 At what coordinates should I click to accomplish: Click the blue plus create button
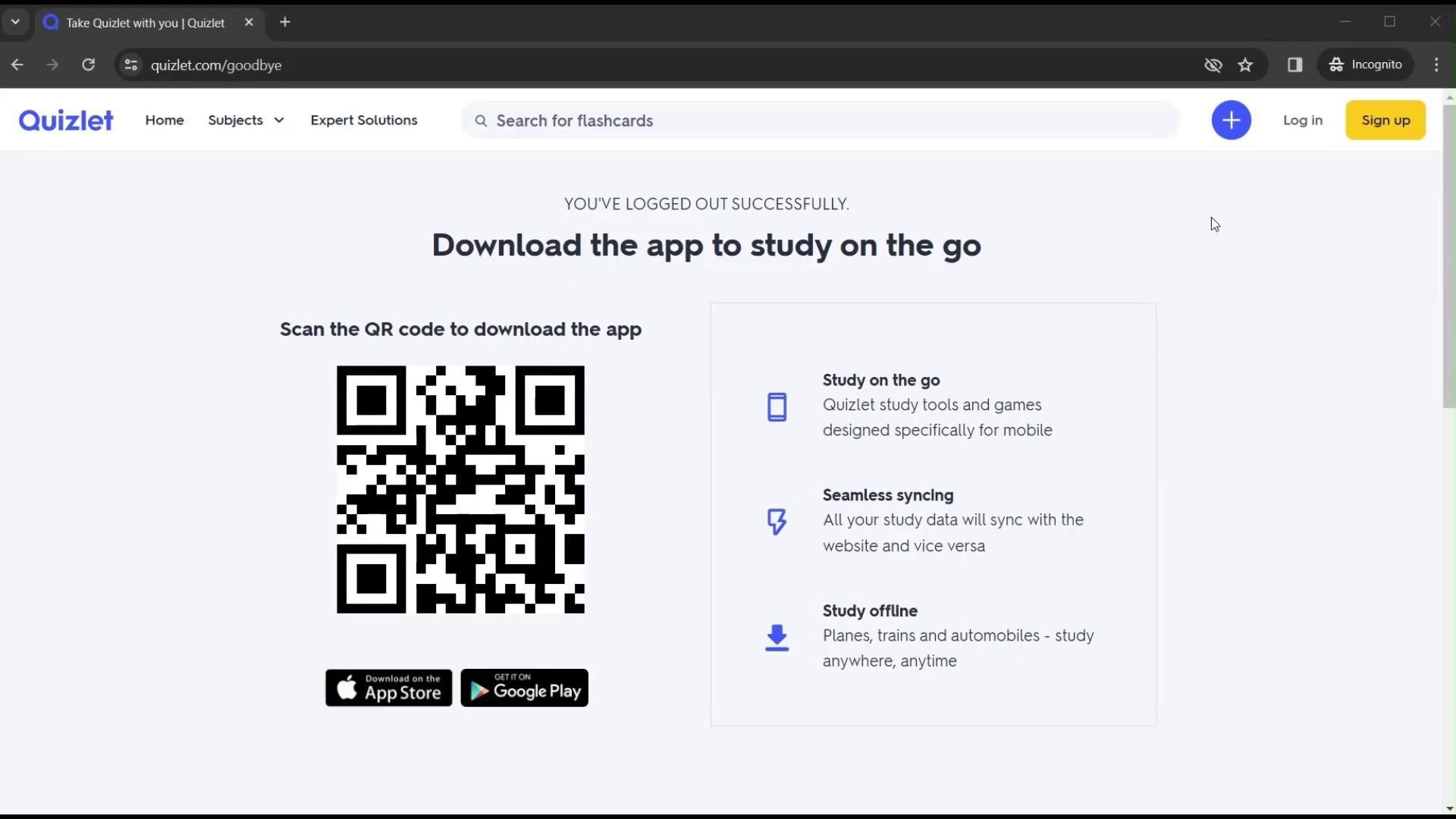1231,120
